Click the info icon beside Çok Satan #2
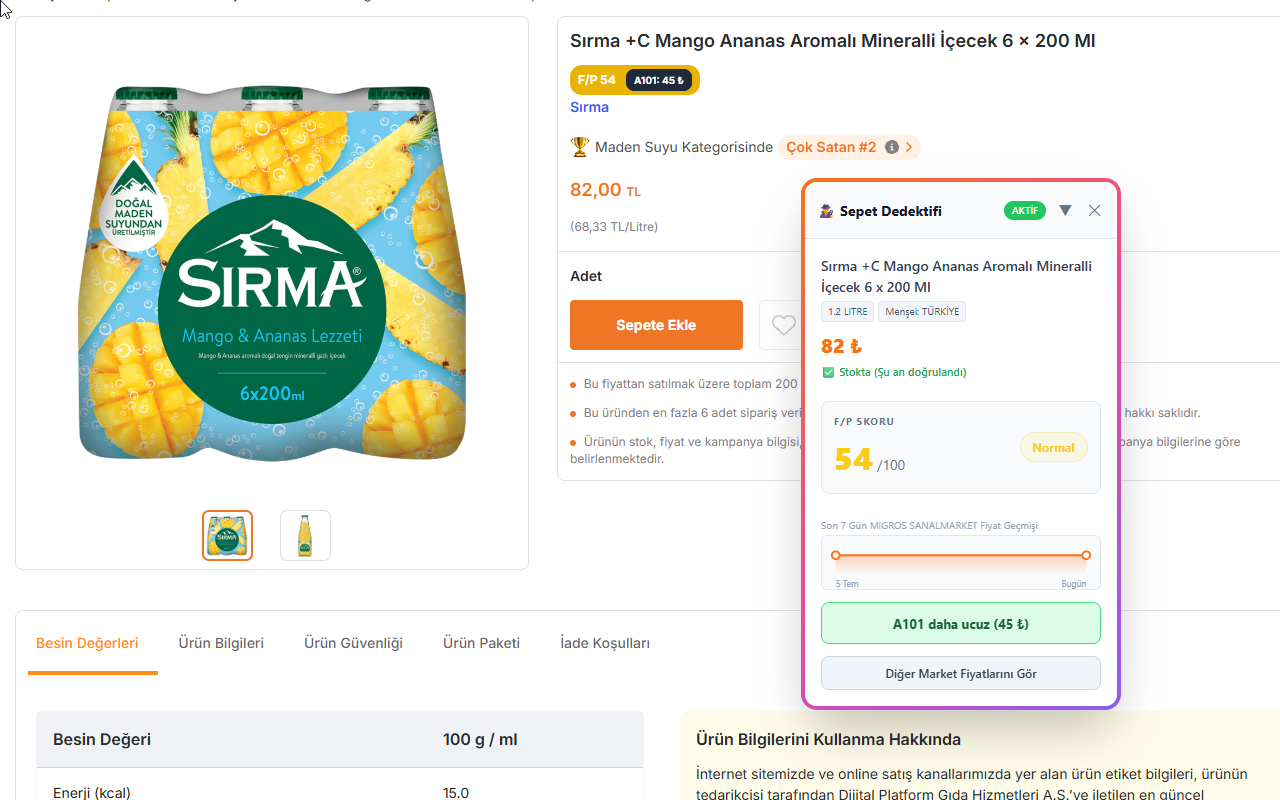Image resolution: width=1280 pixels, height=800 pixels. click(892, 147)
